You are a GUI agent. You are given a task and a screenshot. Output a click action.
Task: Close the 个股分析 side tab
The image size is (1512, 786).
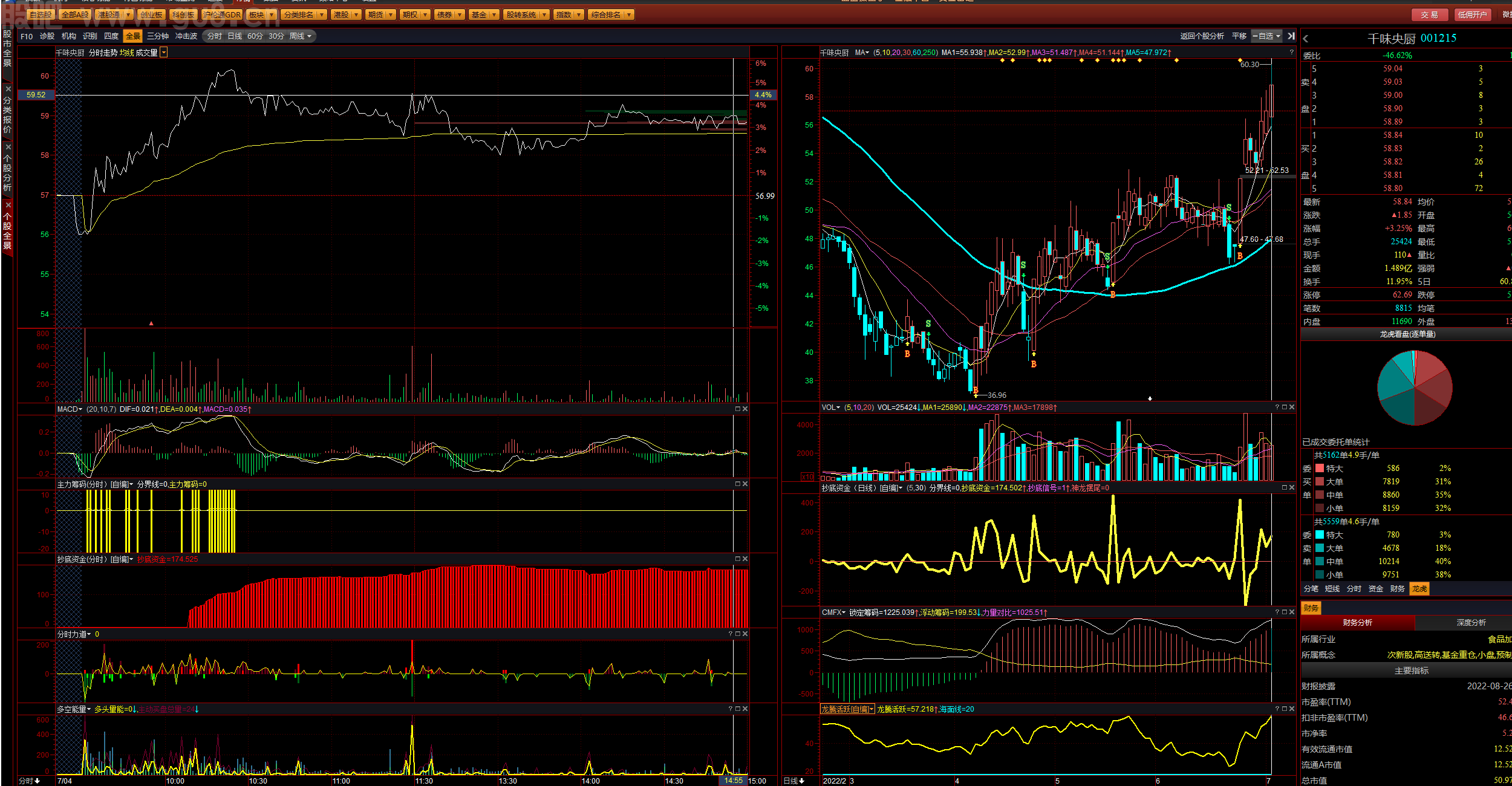pos(7,147)
